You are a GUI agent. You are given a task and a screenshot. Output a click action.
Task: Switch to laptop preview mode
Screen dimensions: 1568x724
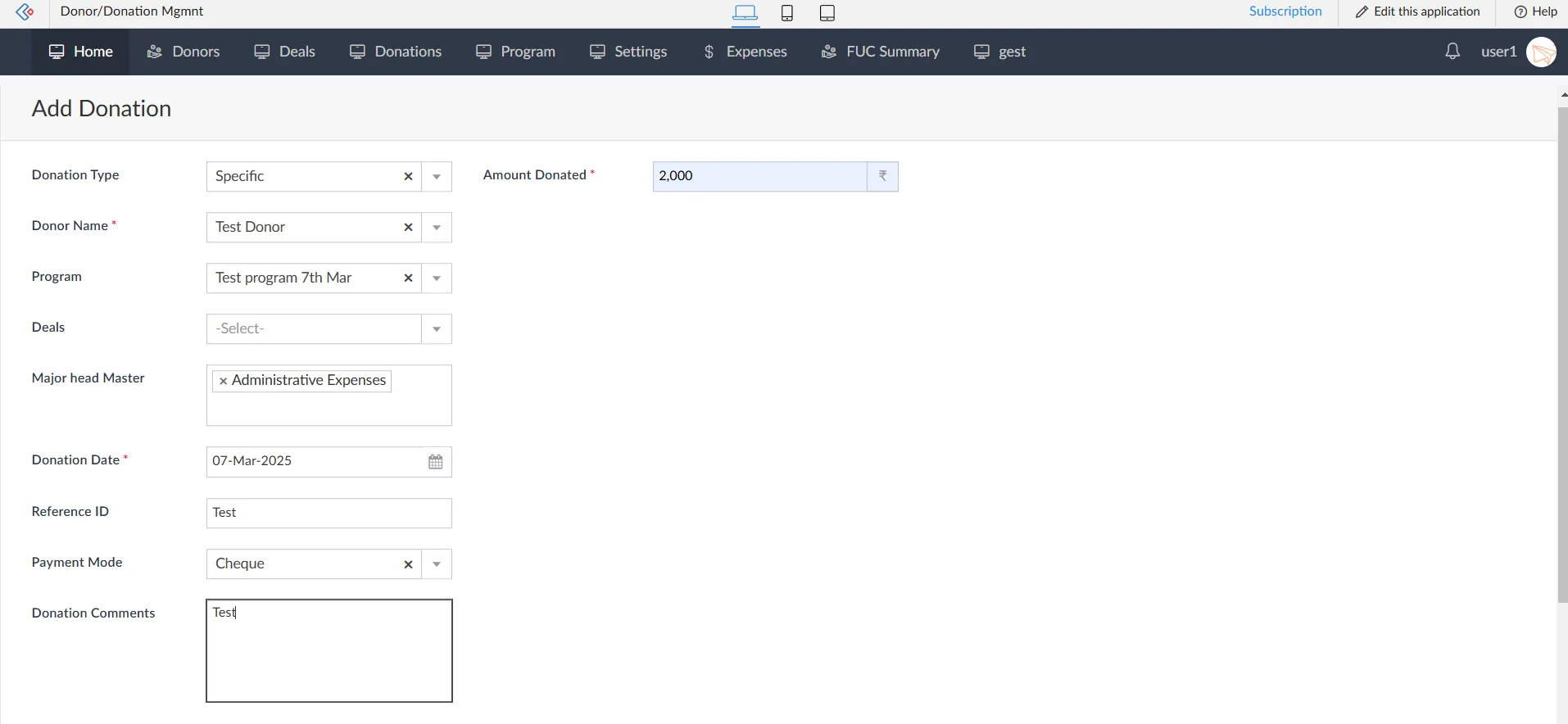(745, 12)
